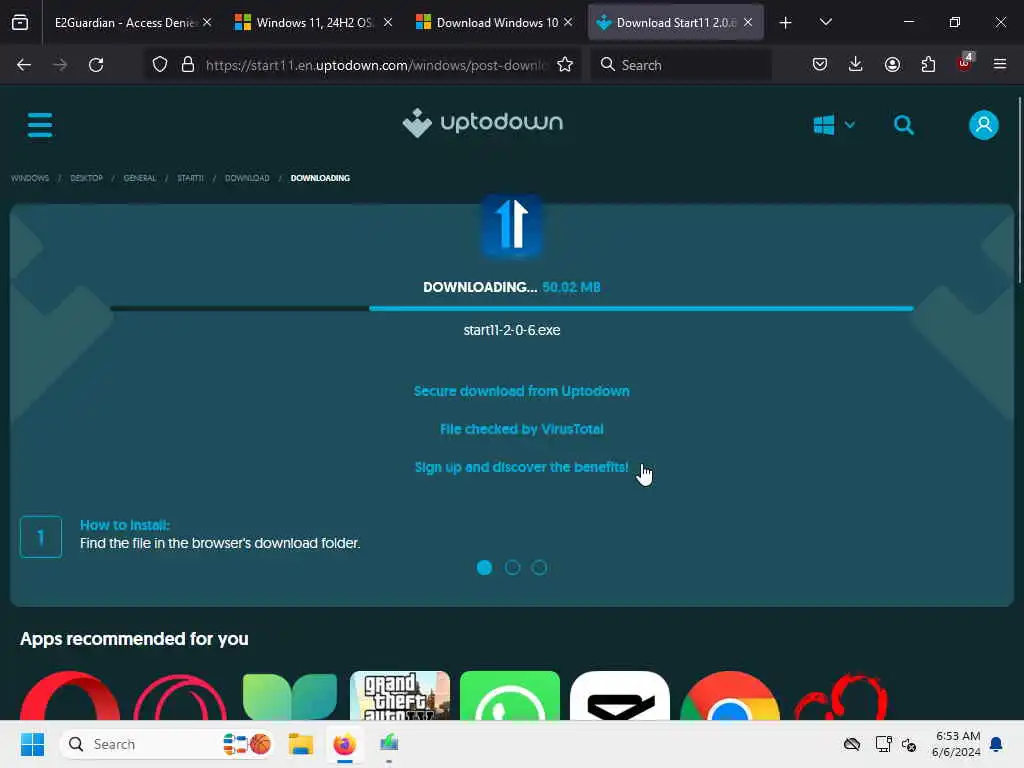Open the Firefox application menu
1024x768 pixels.
[1000, 64]
